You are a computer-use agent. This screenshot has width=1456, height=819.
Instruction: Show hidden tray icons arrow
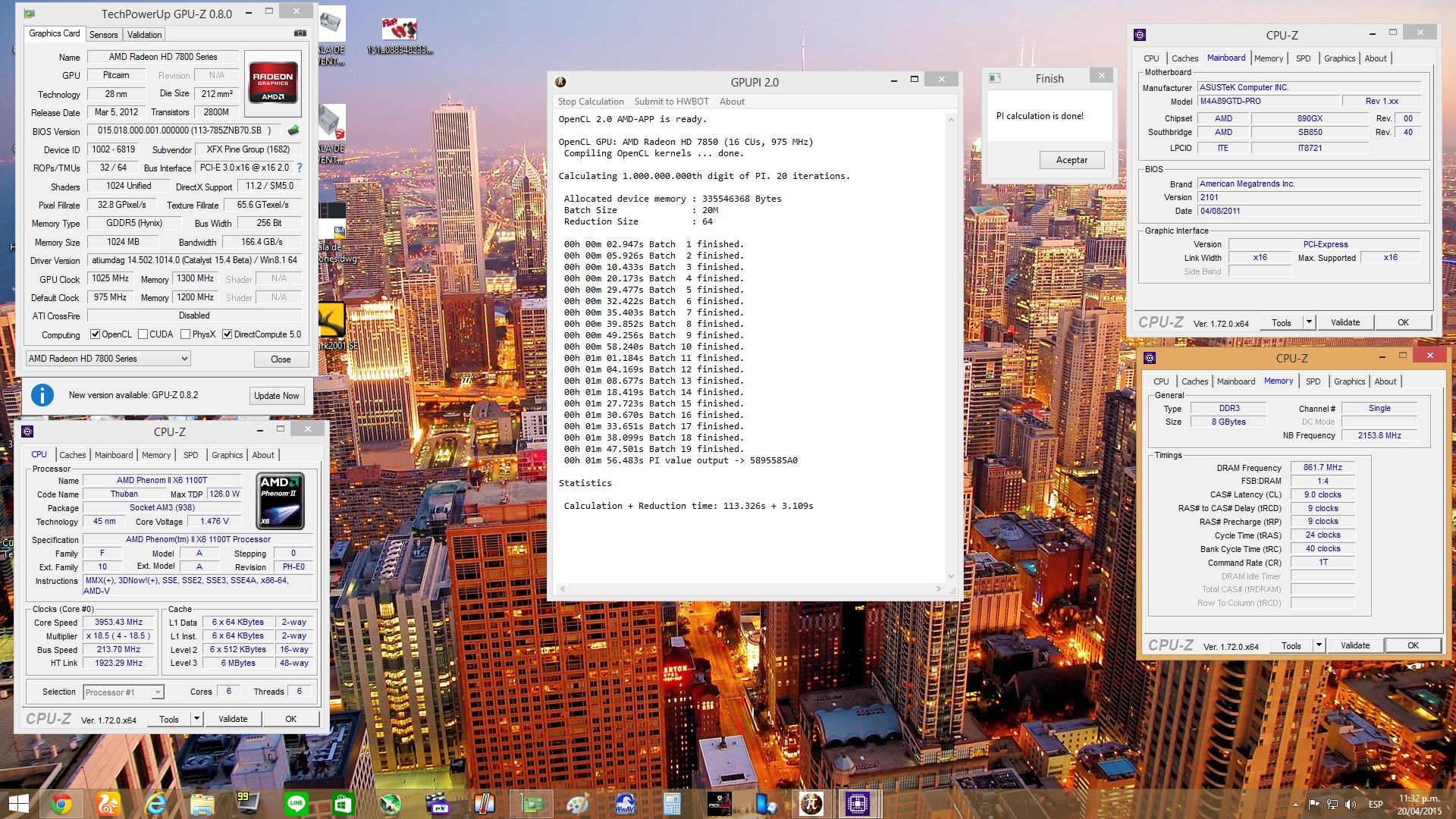pos(1295,804)
